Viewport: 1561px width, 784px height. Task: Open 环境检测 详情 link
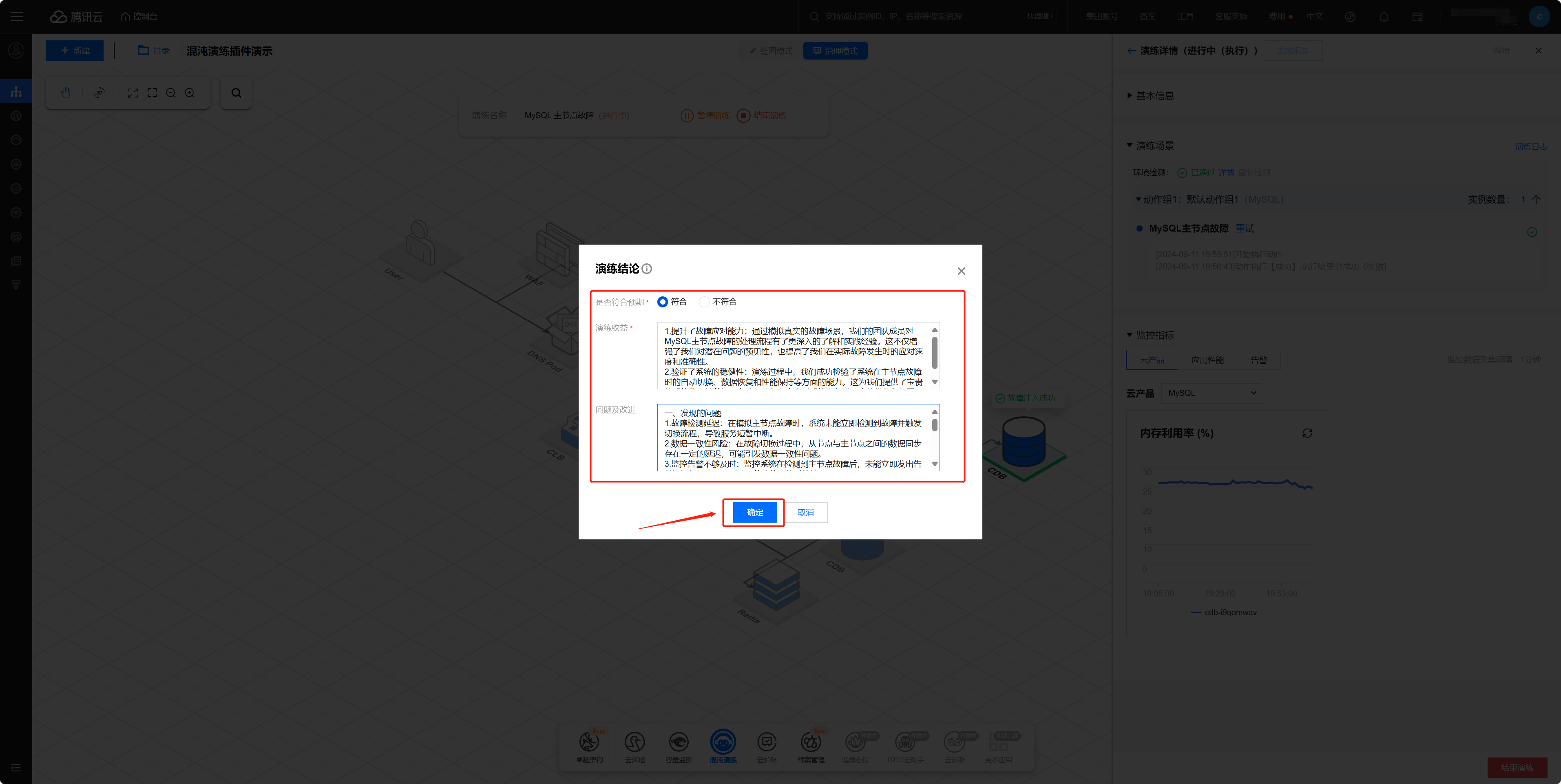coord(1226,173)
